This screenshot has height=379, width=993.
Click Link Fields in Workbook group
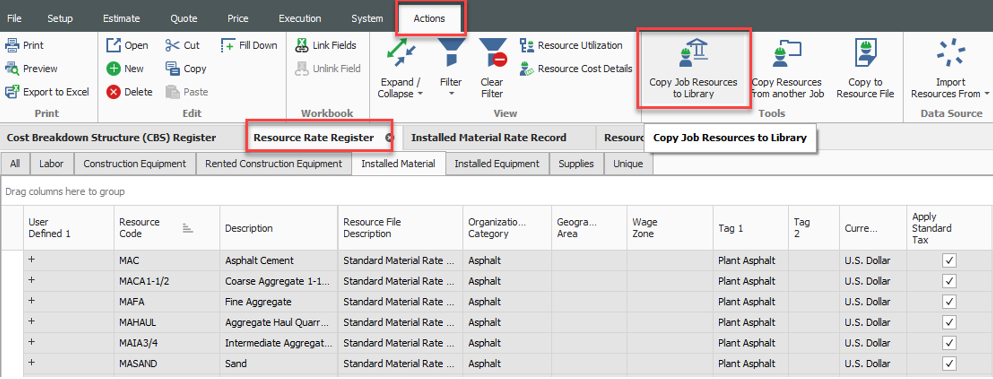(x=326, y=46)
